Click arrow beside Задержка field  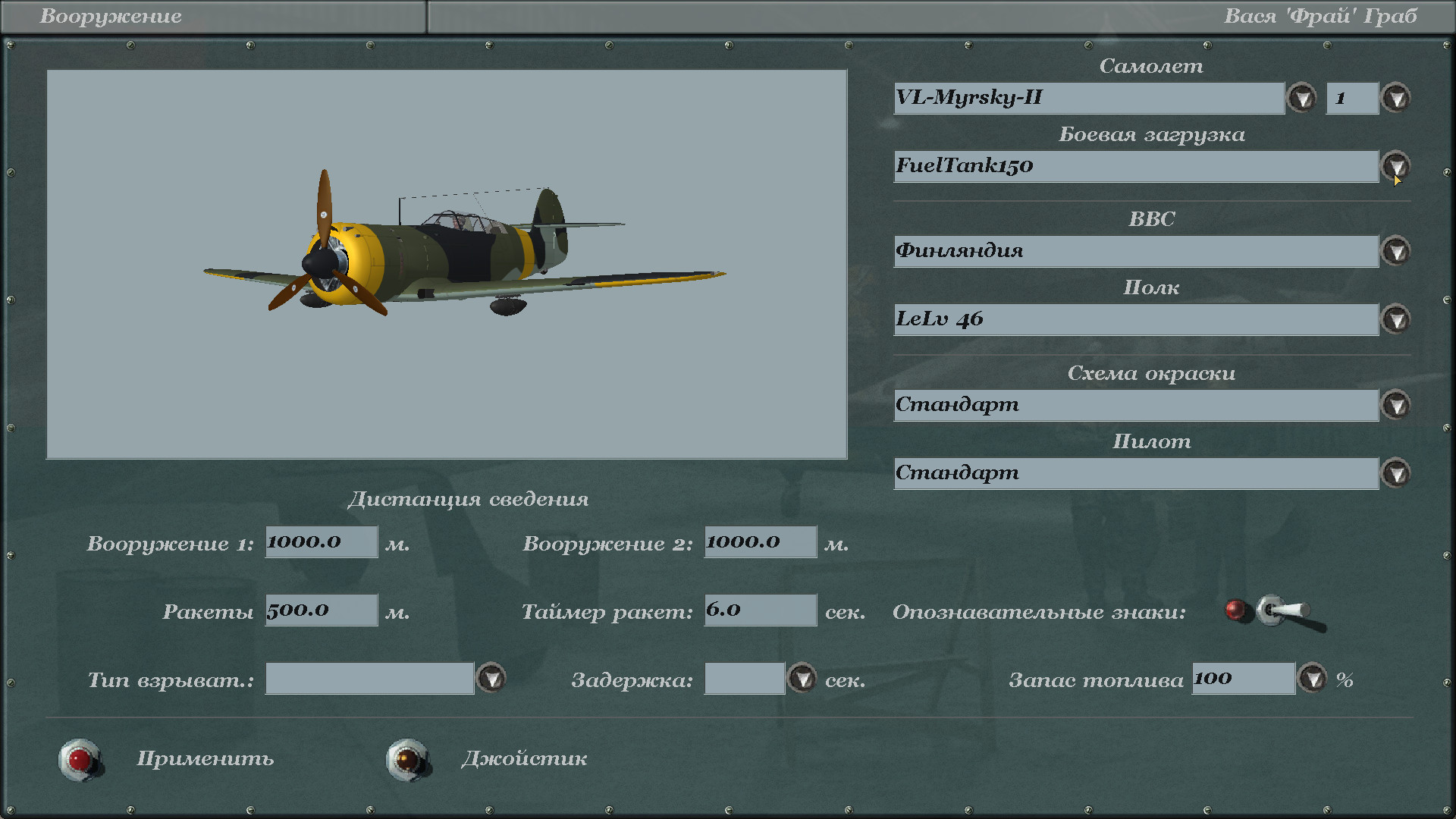[802, 678]
